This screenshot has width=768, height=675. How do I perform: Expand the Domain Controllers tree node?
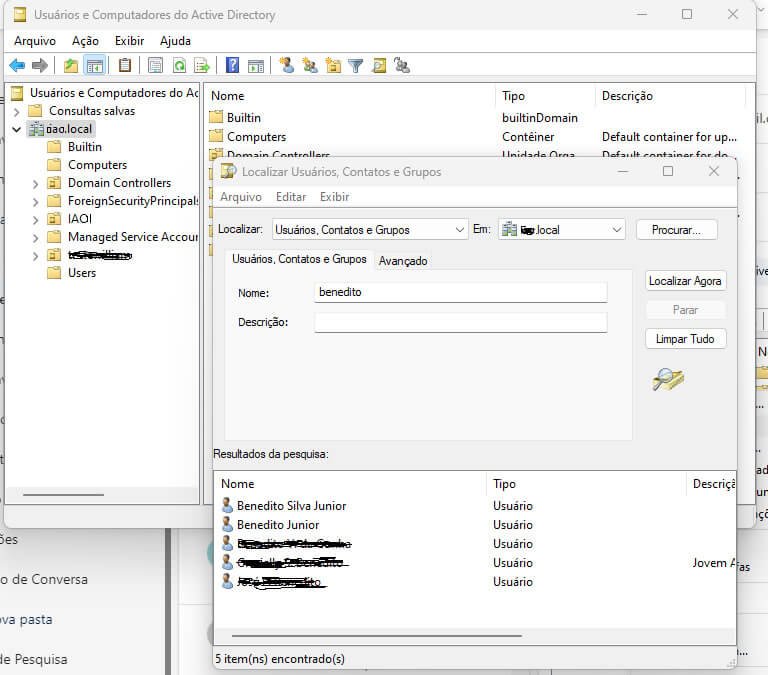coord(35,184)
